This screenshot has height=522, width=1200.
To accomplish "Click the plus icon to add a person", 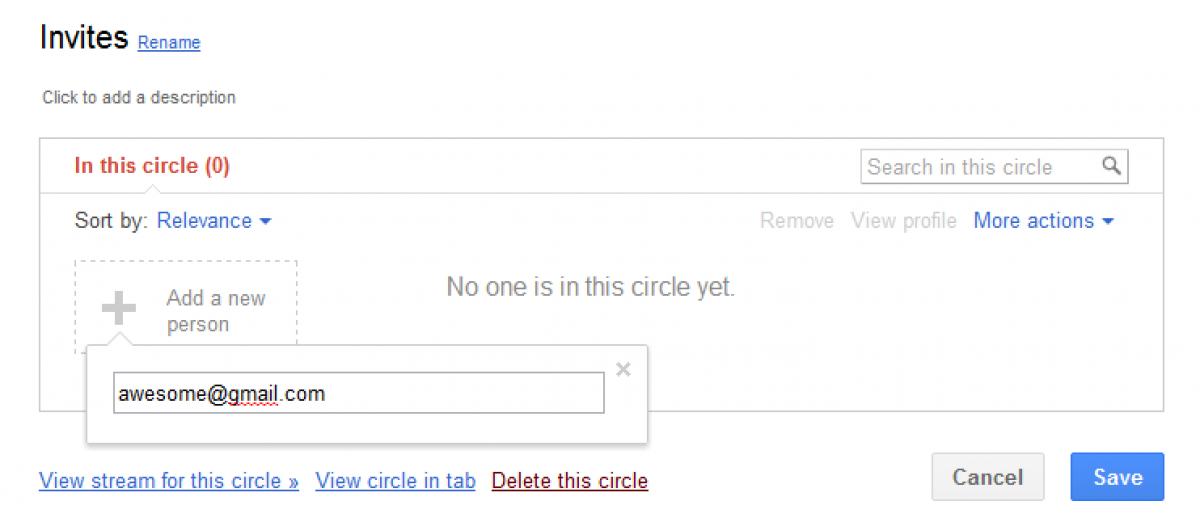I will point(118,309).
